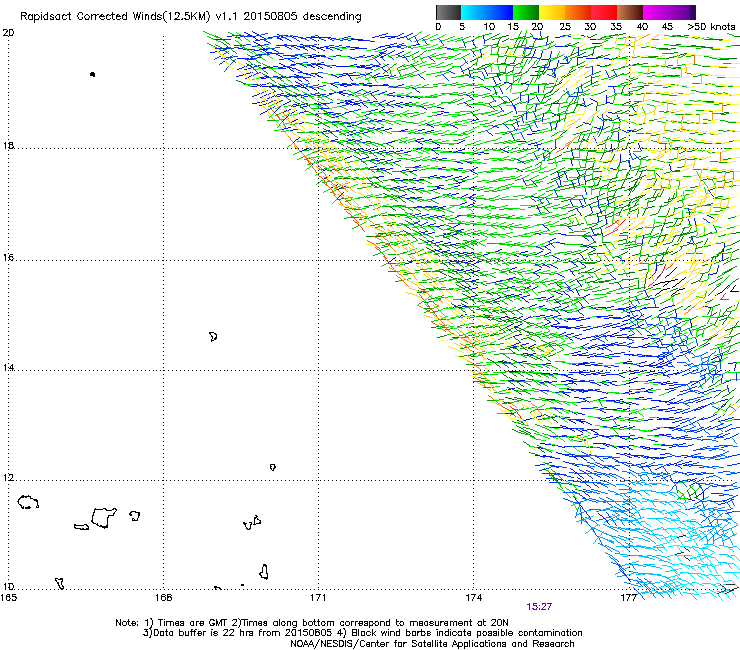Click the largest island outline near 11N 167E
The image size is (740, 650).
(x=104, y=518)
